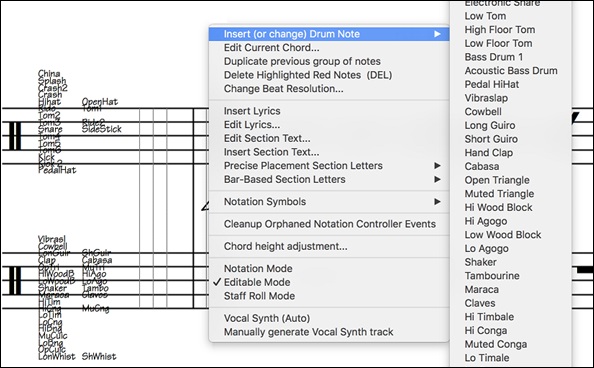The height and width of the screenshot is (368, 594).
Task: Choose Hi Conga from drum list
Action: click(486, 330)
